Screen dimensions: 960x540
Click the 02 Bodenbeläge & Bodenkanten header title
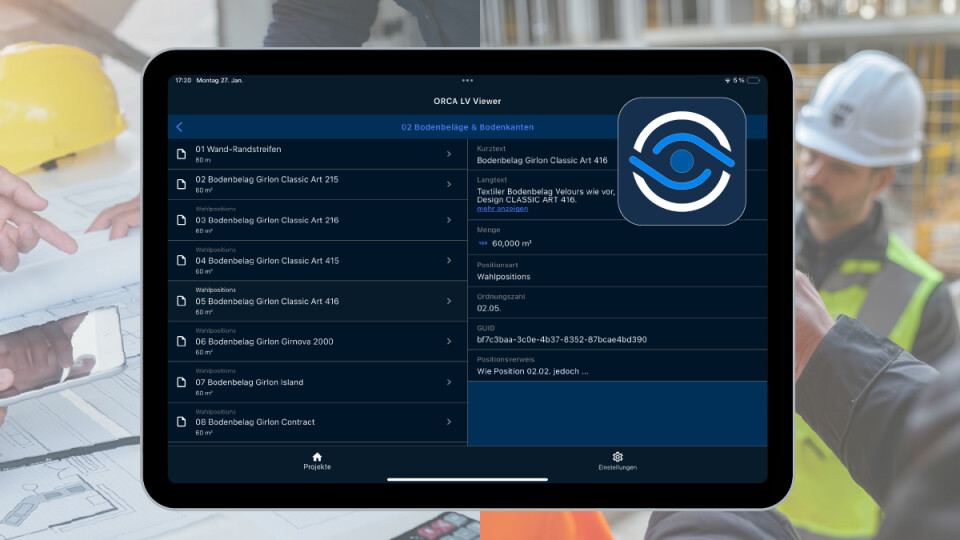[x=467, y=127]
